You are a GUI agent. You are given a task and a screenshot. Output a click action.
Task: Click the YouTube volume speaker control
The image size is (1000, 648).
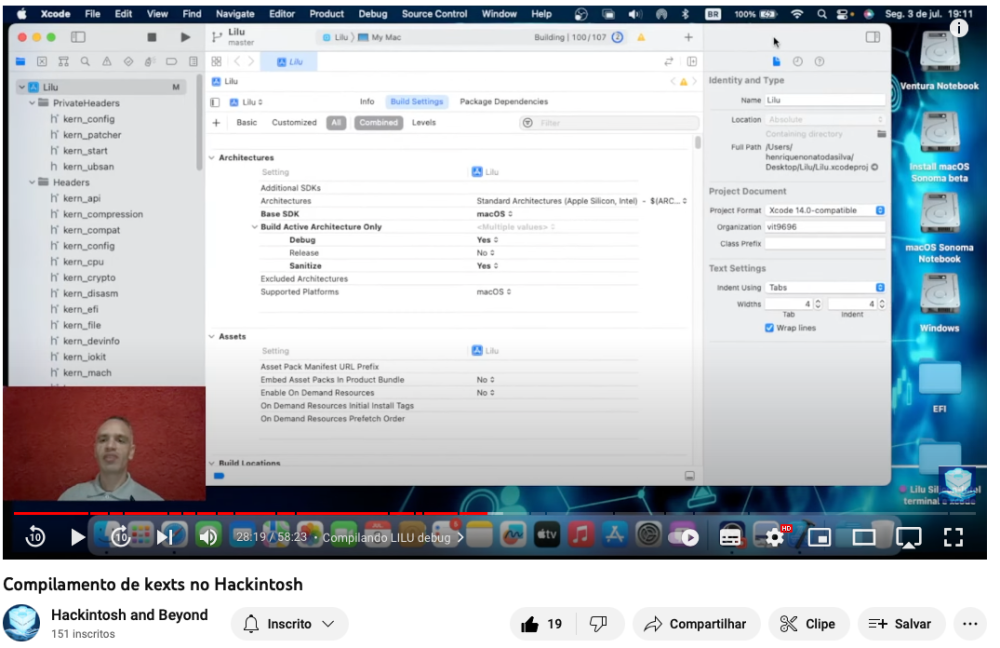pyautogui.click(x=209, y=538)
